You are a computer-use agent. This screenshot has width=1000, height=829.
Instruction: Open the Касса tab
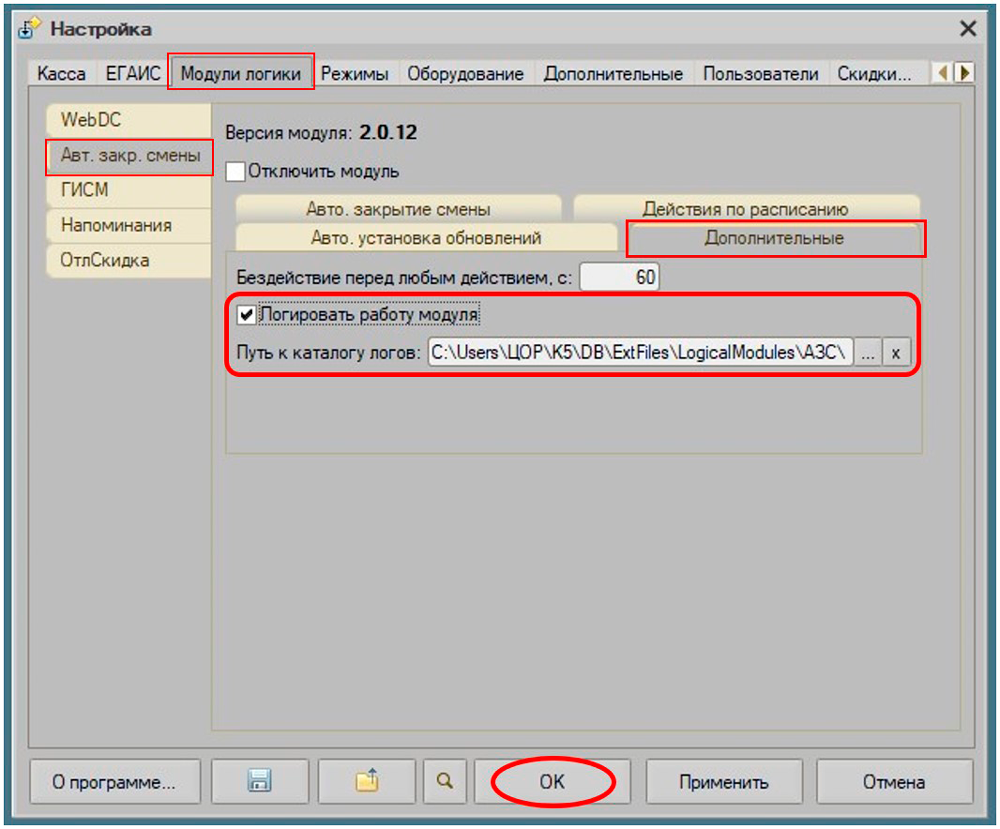click(61, 74)
